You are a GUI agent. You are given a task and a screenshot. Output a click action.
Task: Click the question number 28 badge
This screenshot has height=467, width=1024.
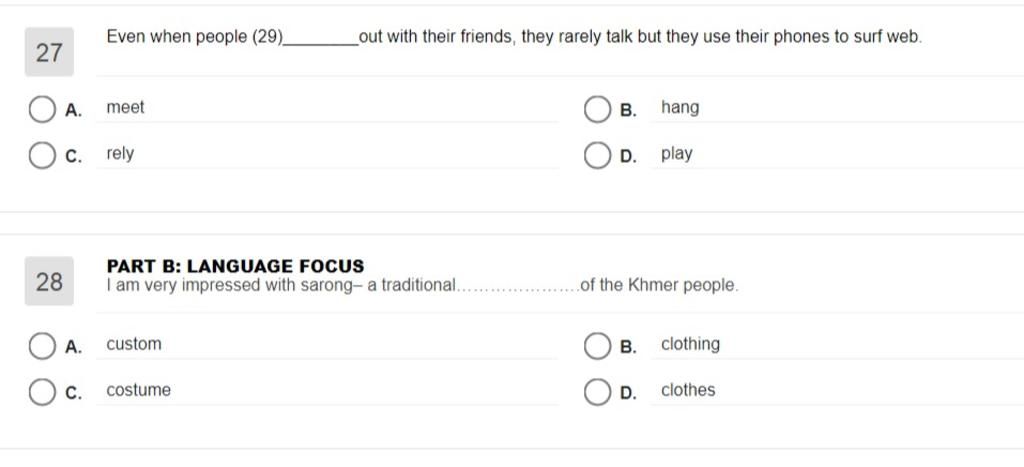point(49,282)
